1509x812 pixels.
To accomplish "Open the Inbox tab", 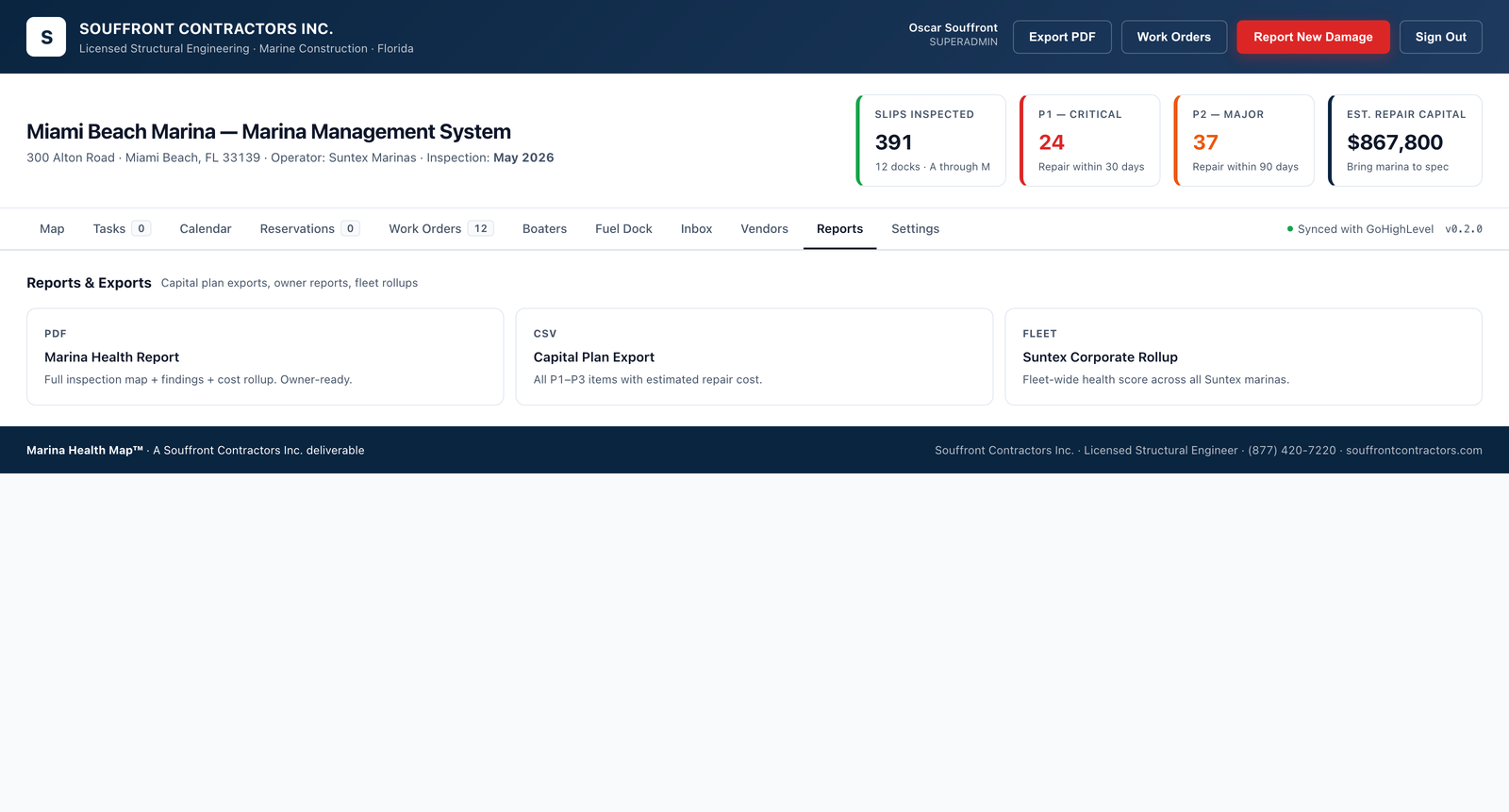I will (x=696, y=229).
